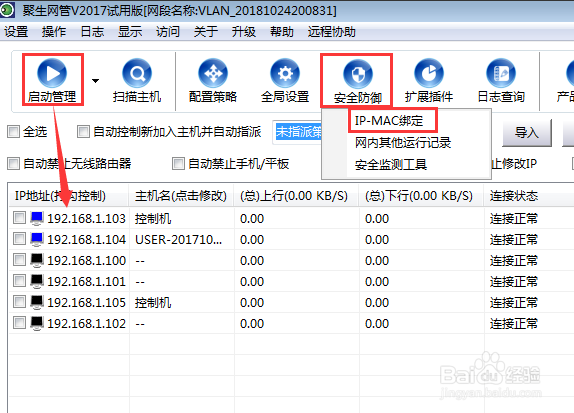Open 全局设置 global settings
Viewport: 574px width, 413px height.
(285, 73)
